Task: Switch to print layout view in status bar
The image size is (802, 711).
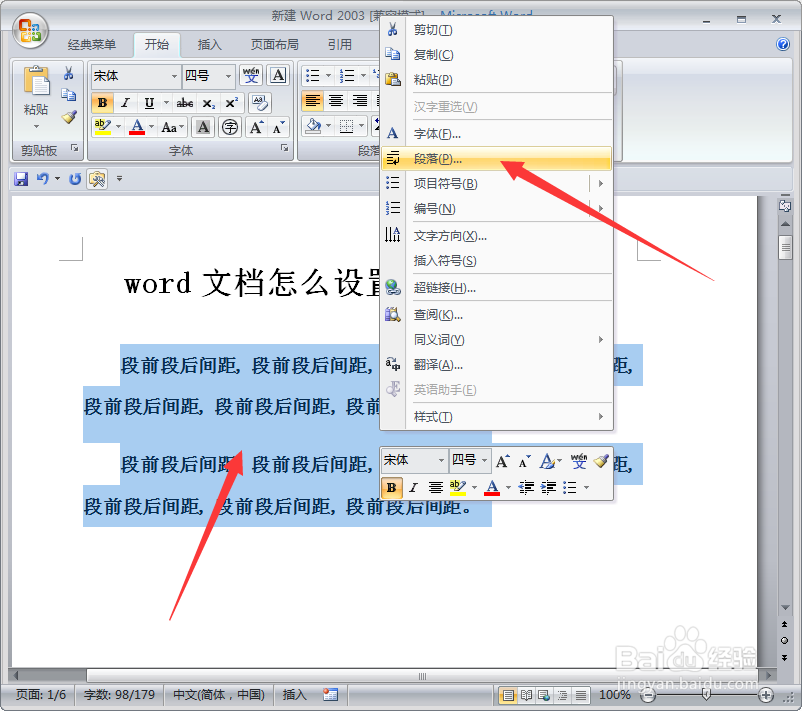Action: point(508,695)
